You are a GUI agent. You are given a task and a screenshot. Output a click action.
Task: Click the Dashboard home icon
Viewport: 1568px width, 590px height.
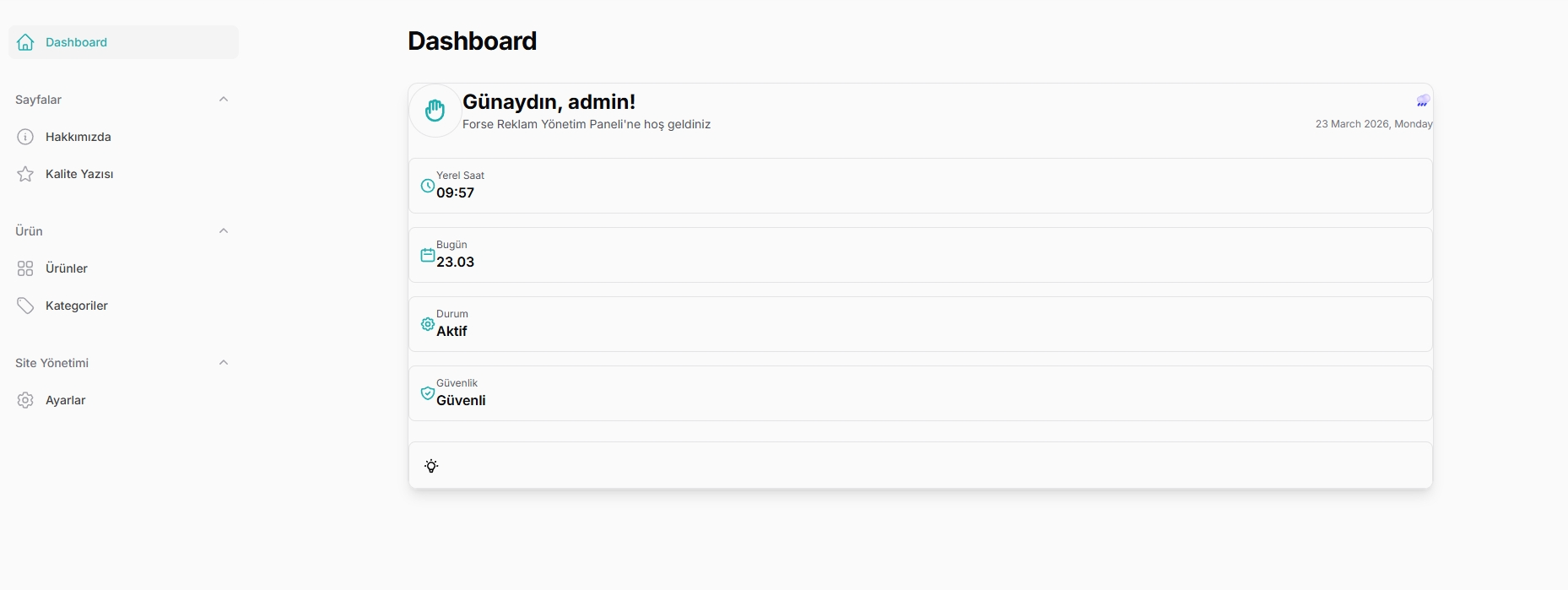pyautogui.click(x=25, y=42)
